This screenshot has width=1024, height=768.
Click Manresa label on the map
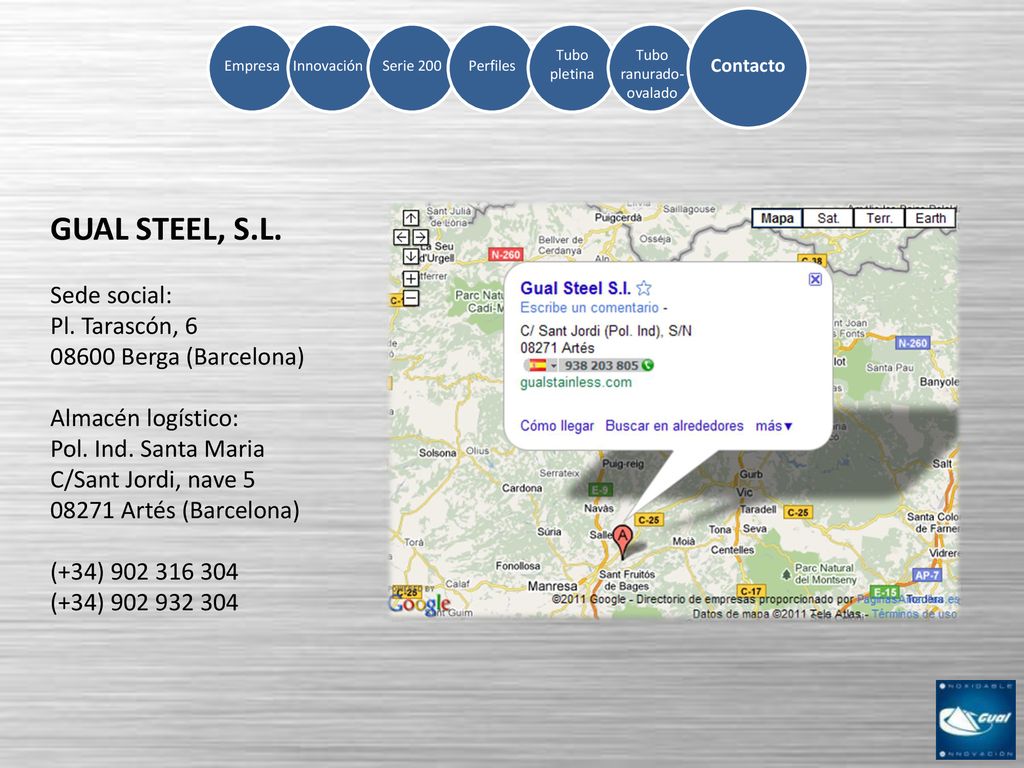[552, 586]
